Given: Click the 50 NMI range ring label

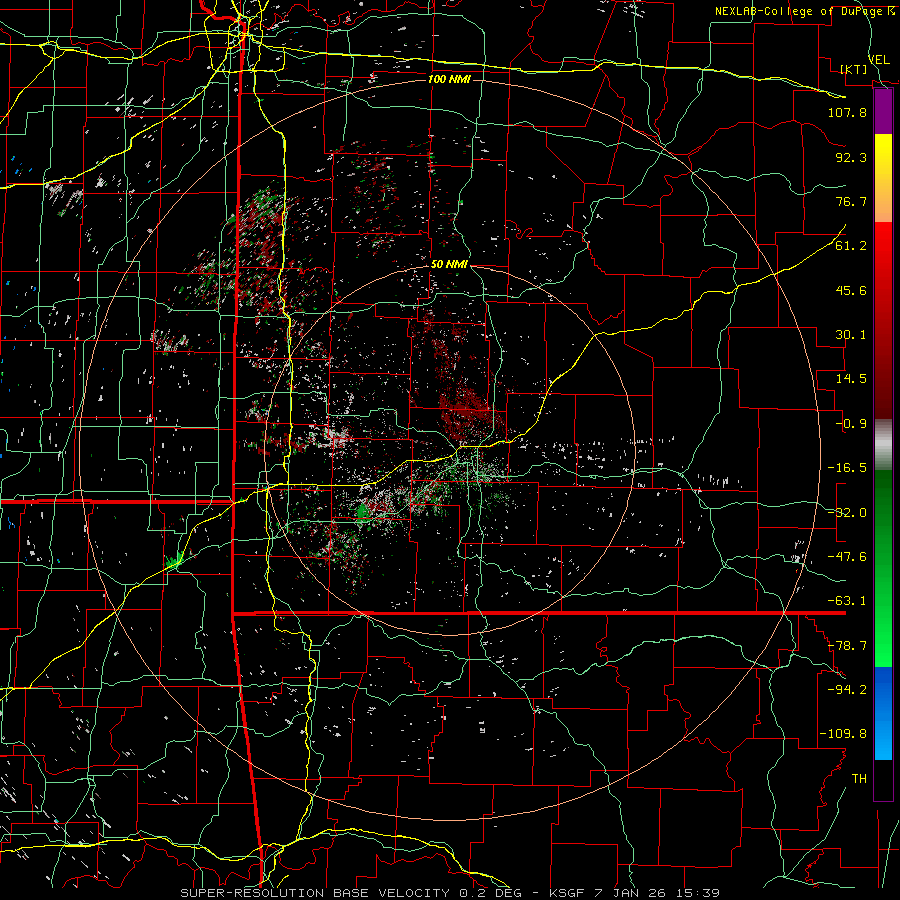Looking at the screenshot, I should 449,264.
